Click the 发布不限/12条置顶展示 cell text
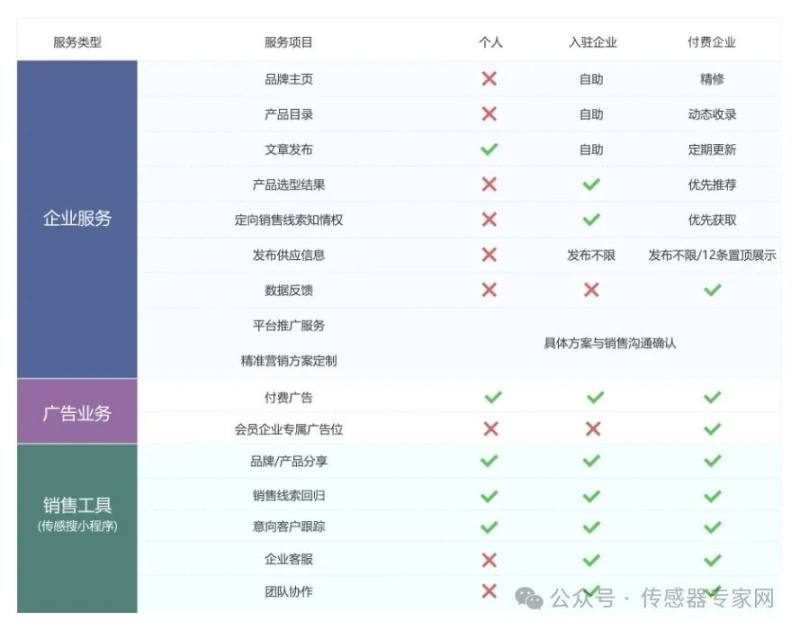800x630 pixels. click(x=712, y=255)
